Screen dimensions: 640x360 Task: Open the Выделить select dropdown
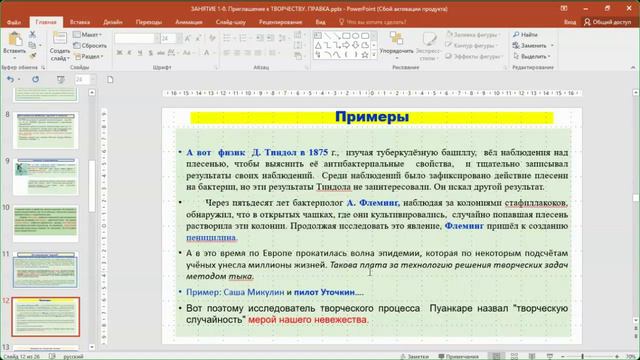(x=532, y=56)
